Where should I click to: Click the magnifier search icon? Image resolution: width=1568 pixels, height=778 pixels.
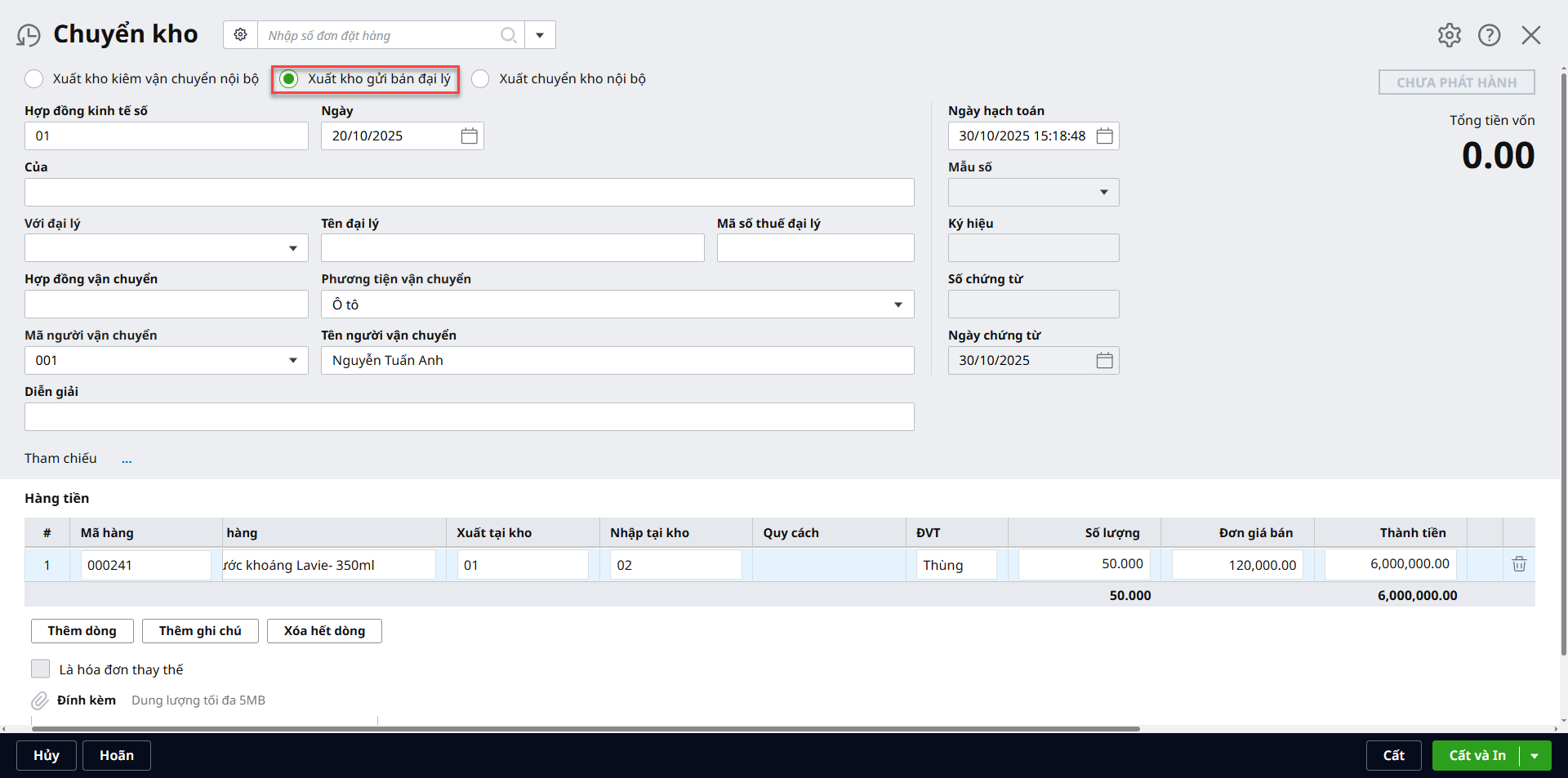point(508,35)
